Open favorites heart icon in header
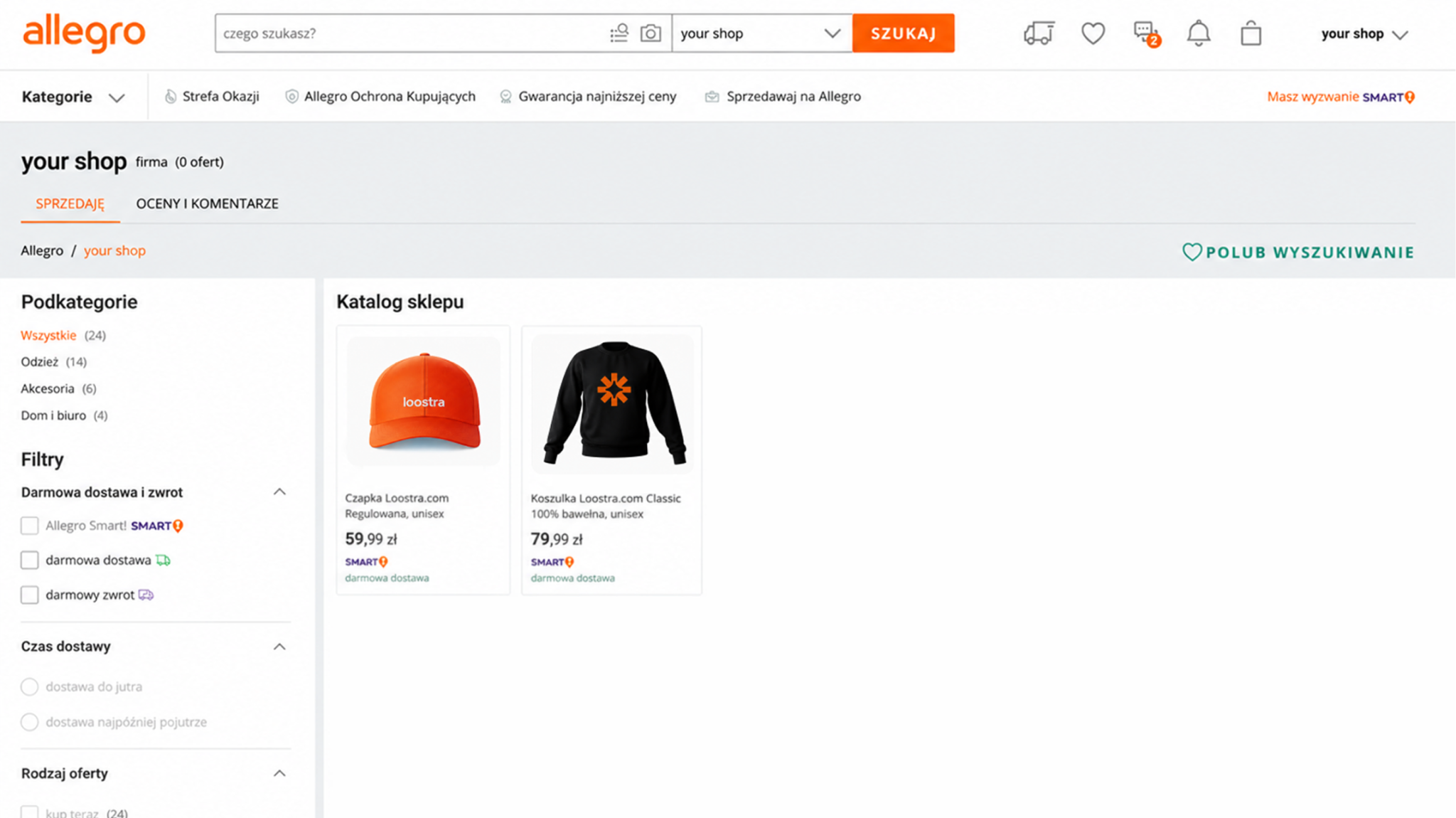This screenshot has width=1456, height=818. click(x=1093, y=33)
